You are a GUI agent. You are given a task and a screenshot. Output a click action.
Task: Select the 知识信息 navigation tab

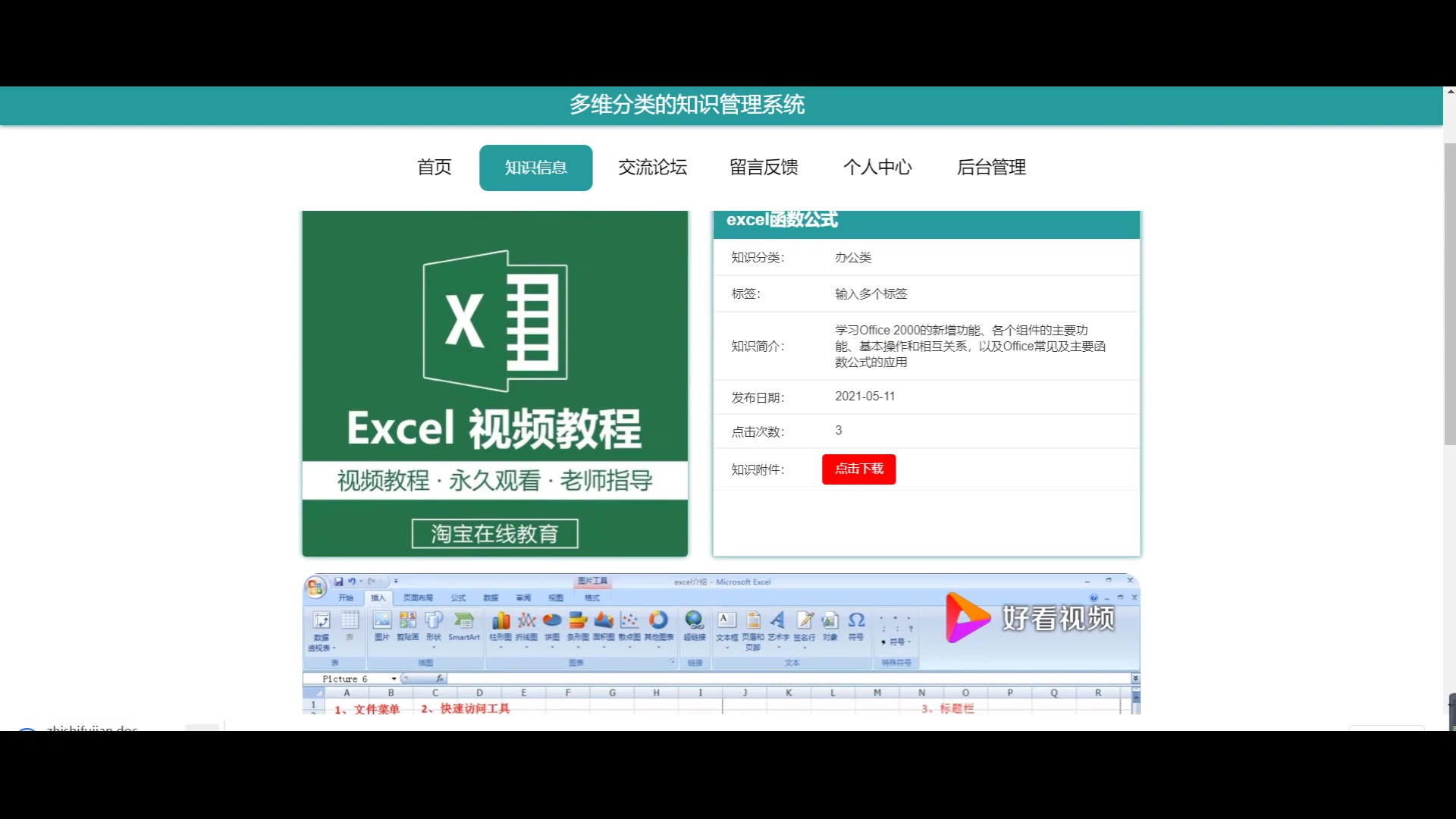pos(535,168)
